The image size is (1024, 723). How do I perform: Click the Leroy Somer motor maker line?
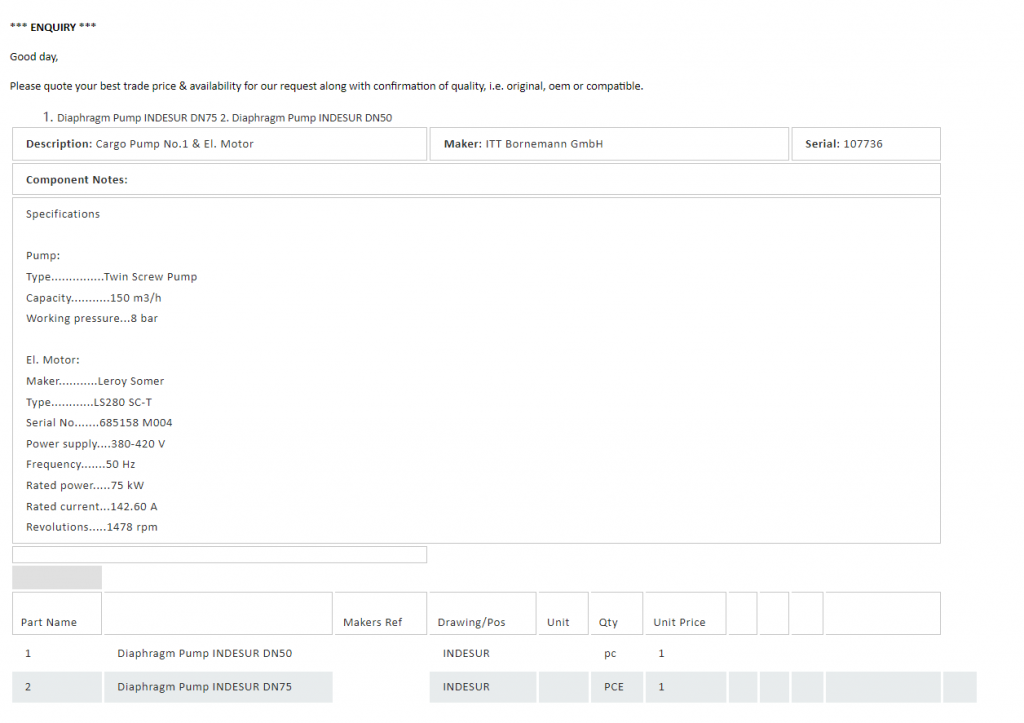(95, 381)
